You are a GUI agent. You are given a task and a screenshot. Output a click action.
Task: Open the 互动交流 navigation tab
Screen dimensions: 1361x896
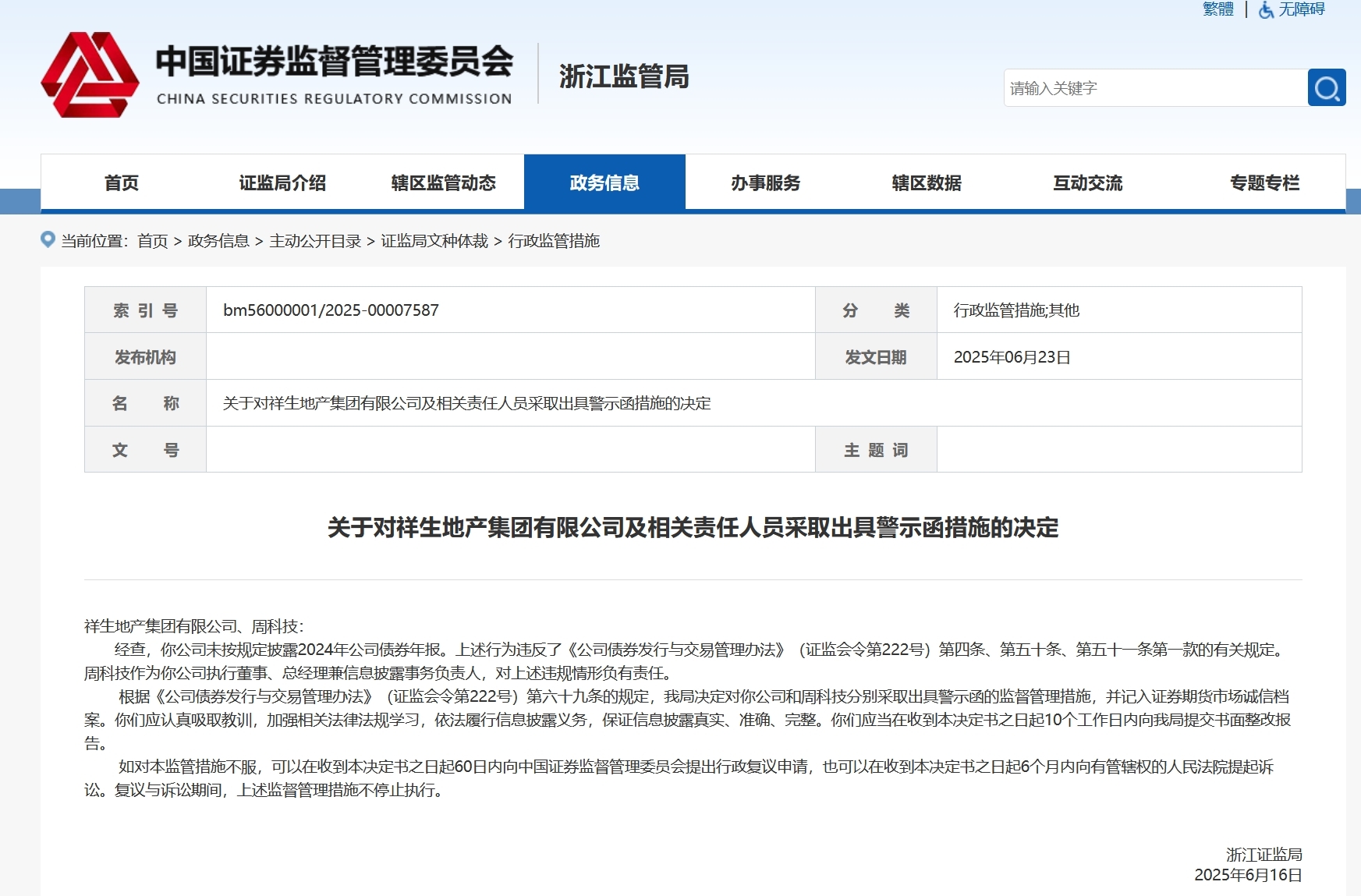(1088, 182)
